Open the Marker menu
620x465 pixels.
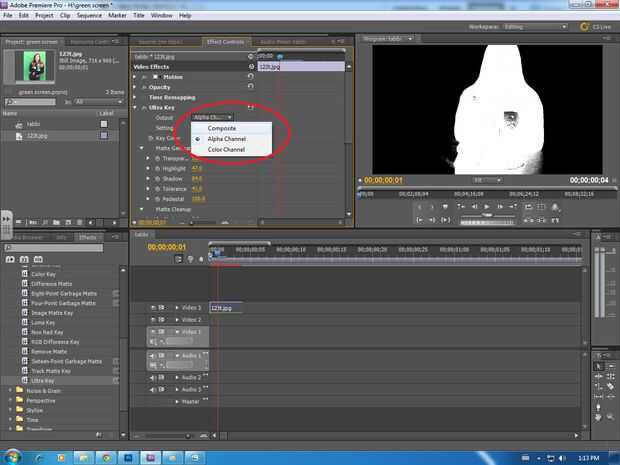[x=117, y=15]
